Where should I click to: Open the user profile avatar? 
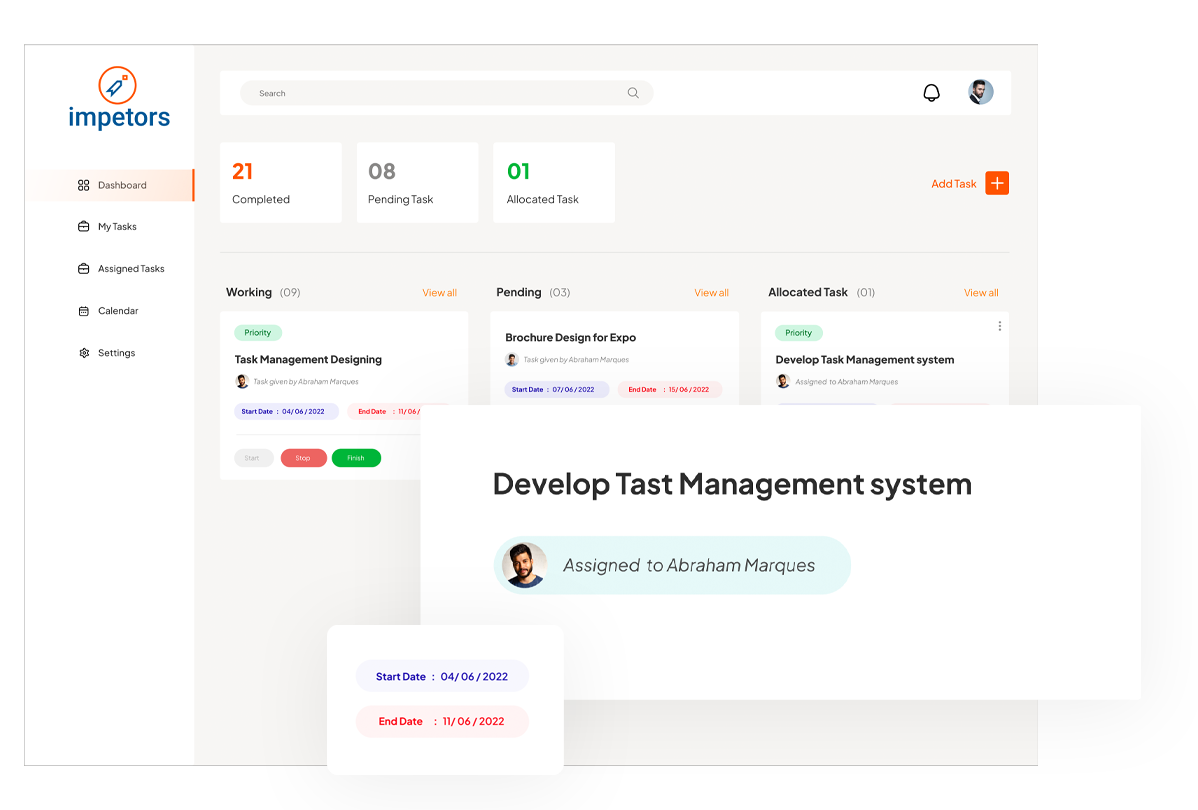click(980, 93)
